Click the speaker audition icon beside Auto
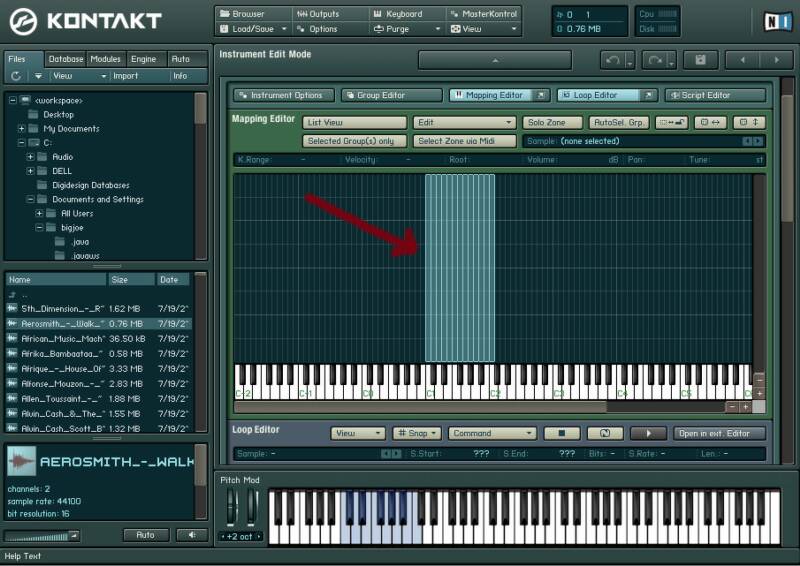 (192, 535)
